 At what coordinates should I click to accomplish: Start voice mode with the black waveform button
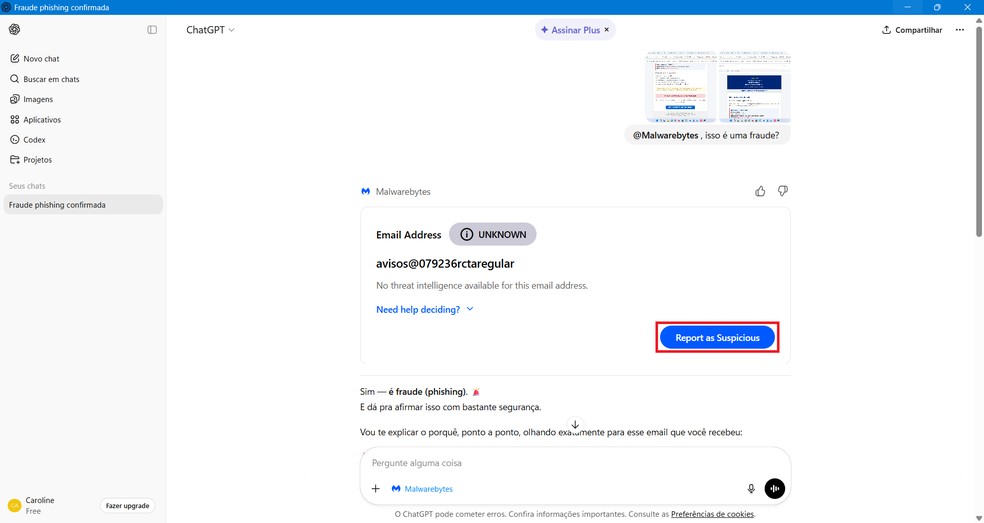(774, 488)
